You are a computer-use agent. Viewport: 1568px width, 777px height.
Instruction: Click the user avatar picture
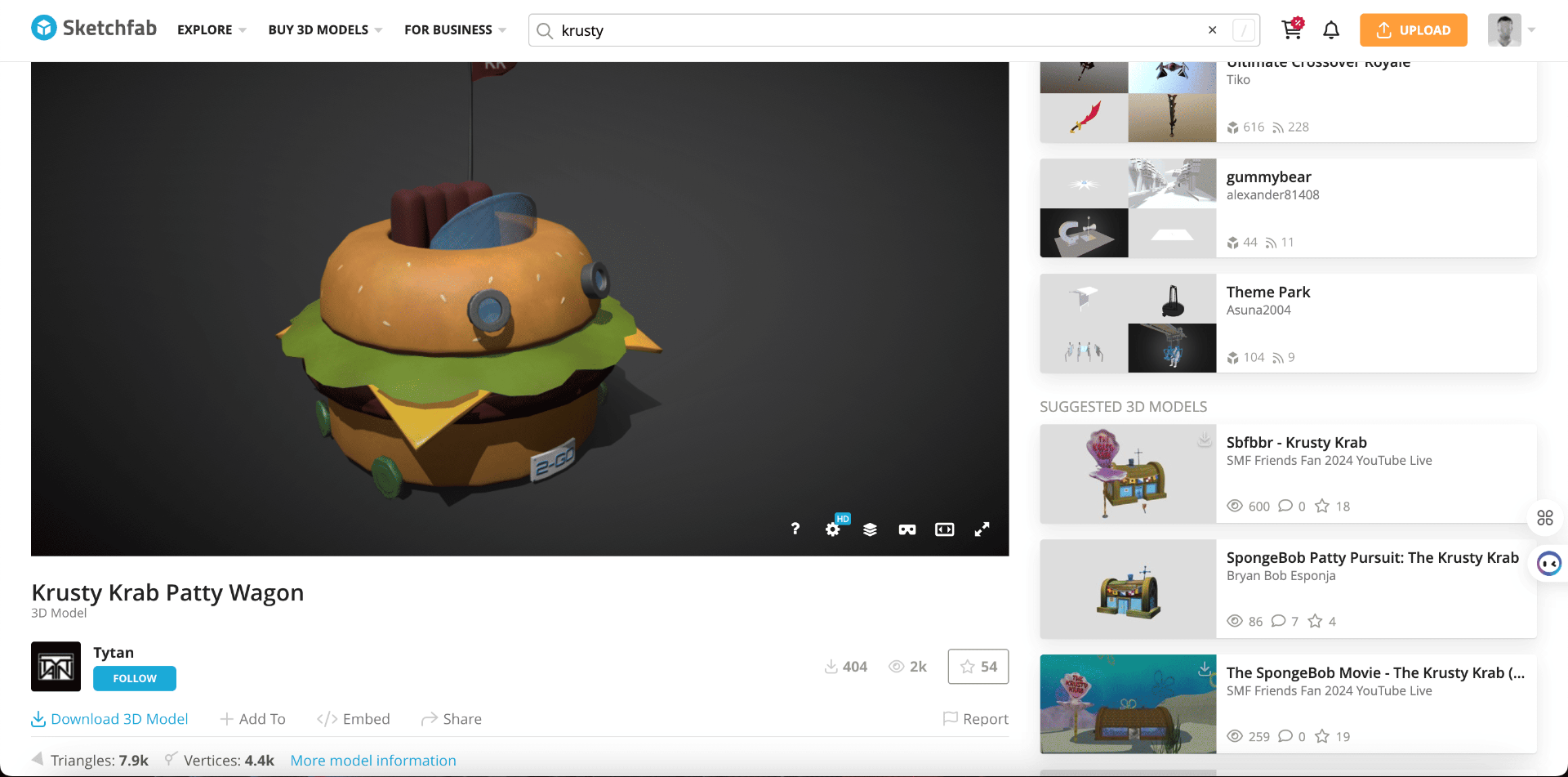point(1504,30)
